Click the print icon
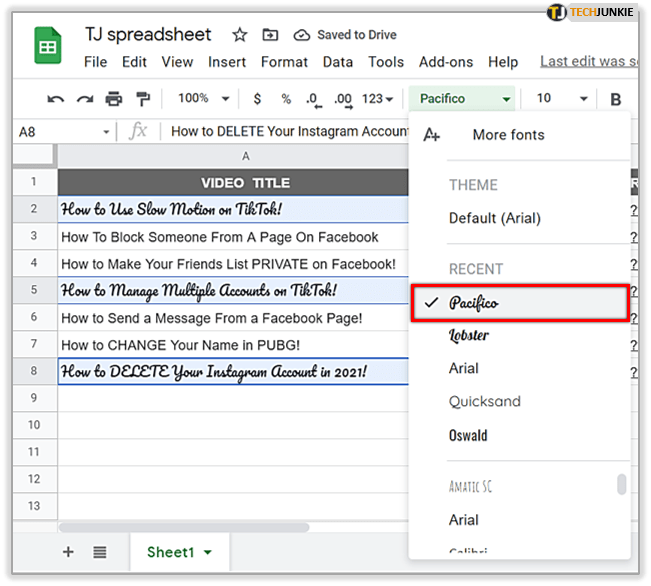Image resolution: width=651 pixels, height=586 pixels. pyautogui.click(x=114, y=99)
